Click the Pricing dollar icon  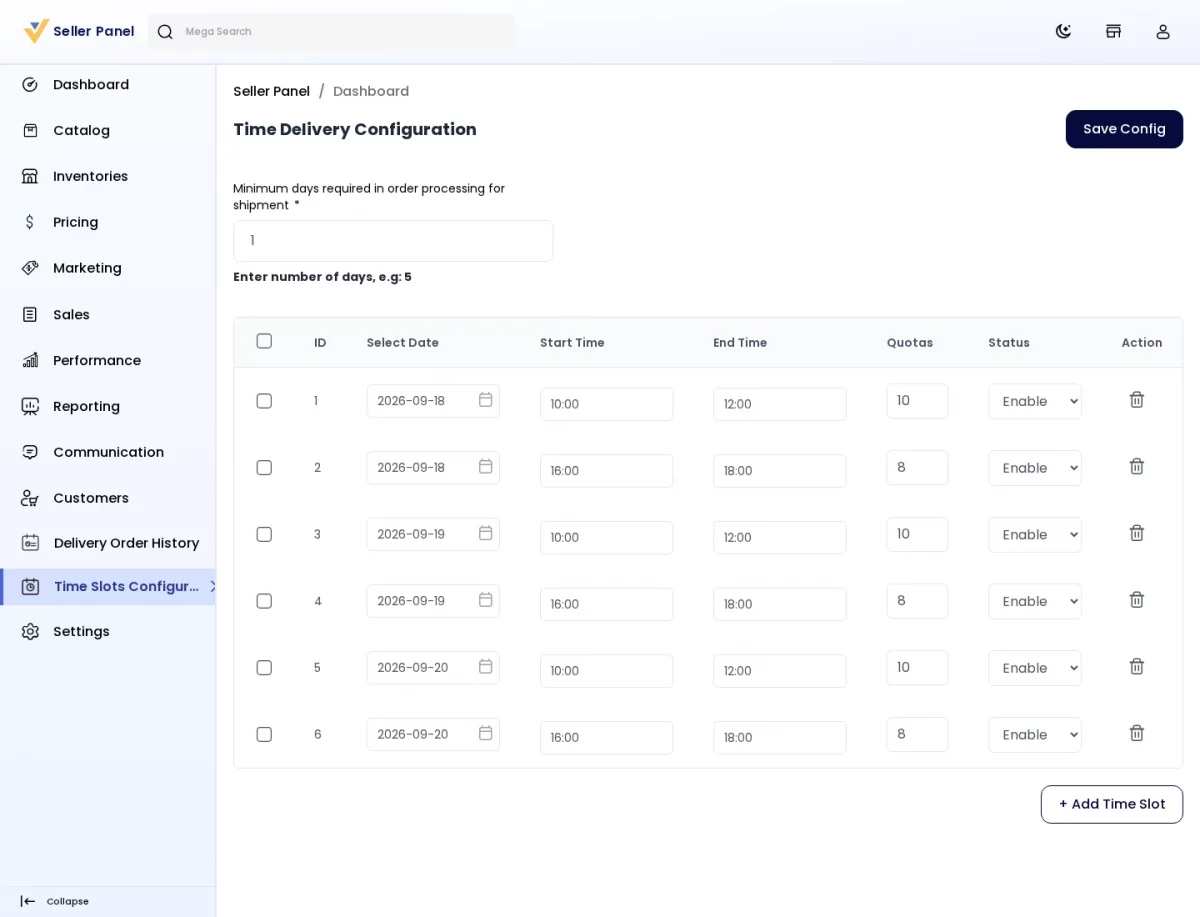pos(30,222)
